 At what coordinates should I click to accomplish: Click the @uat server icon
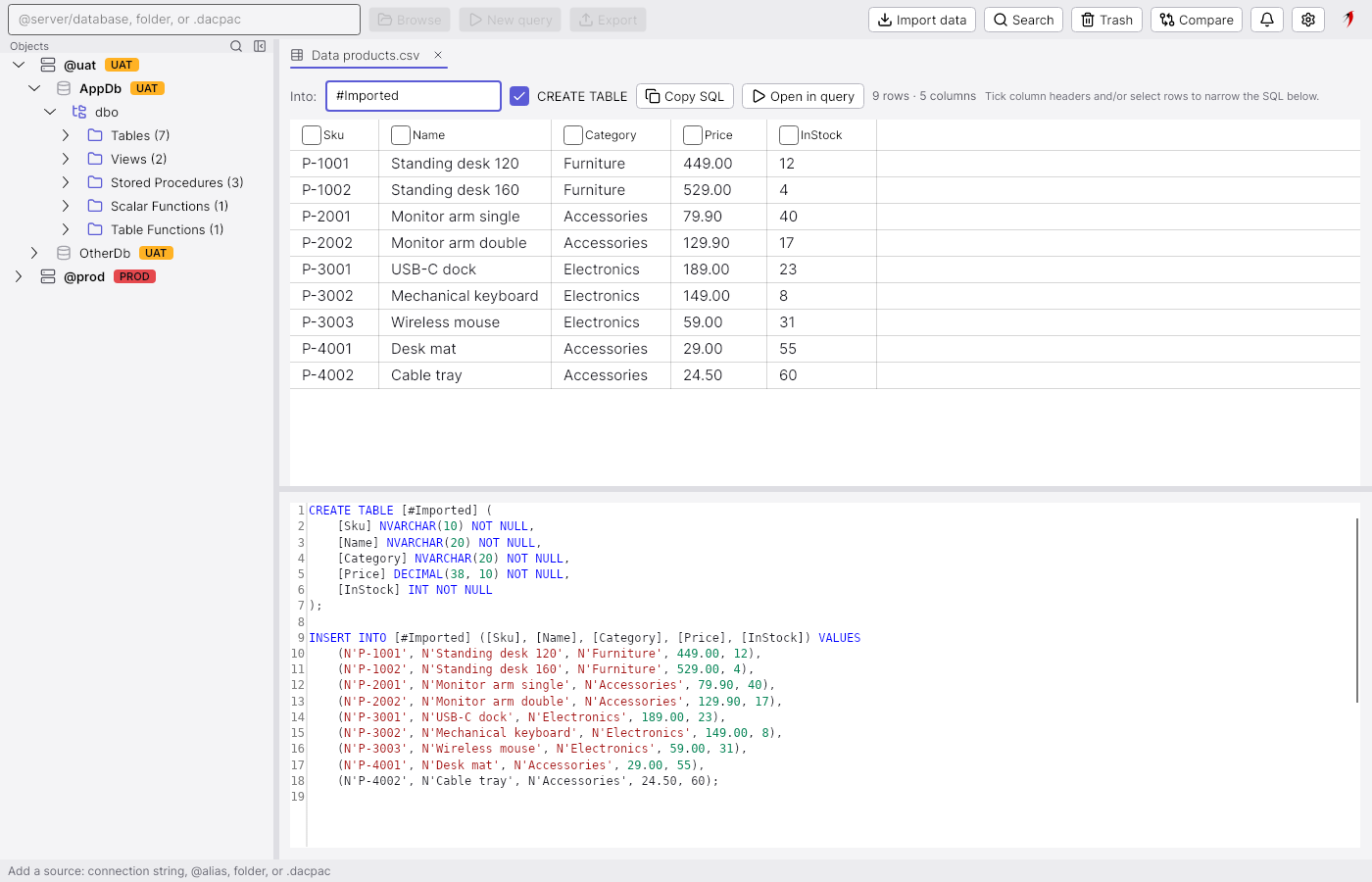point(48,65)
